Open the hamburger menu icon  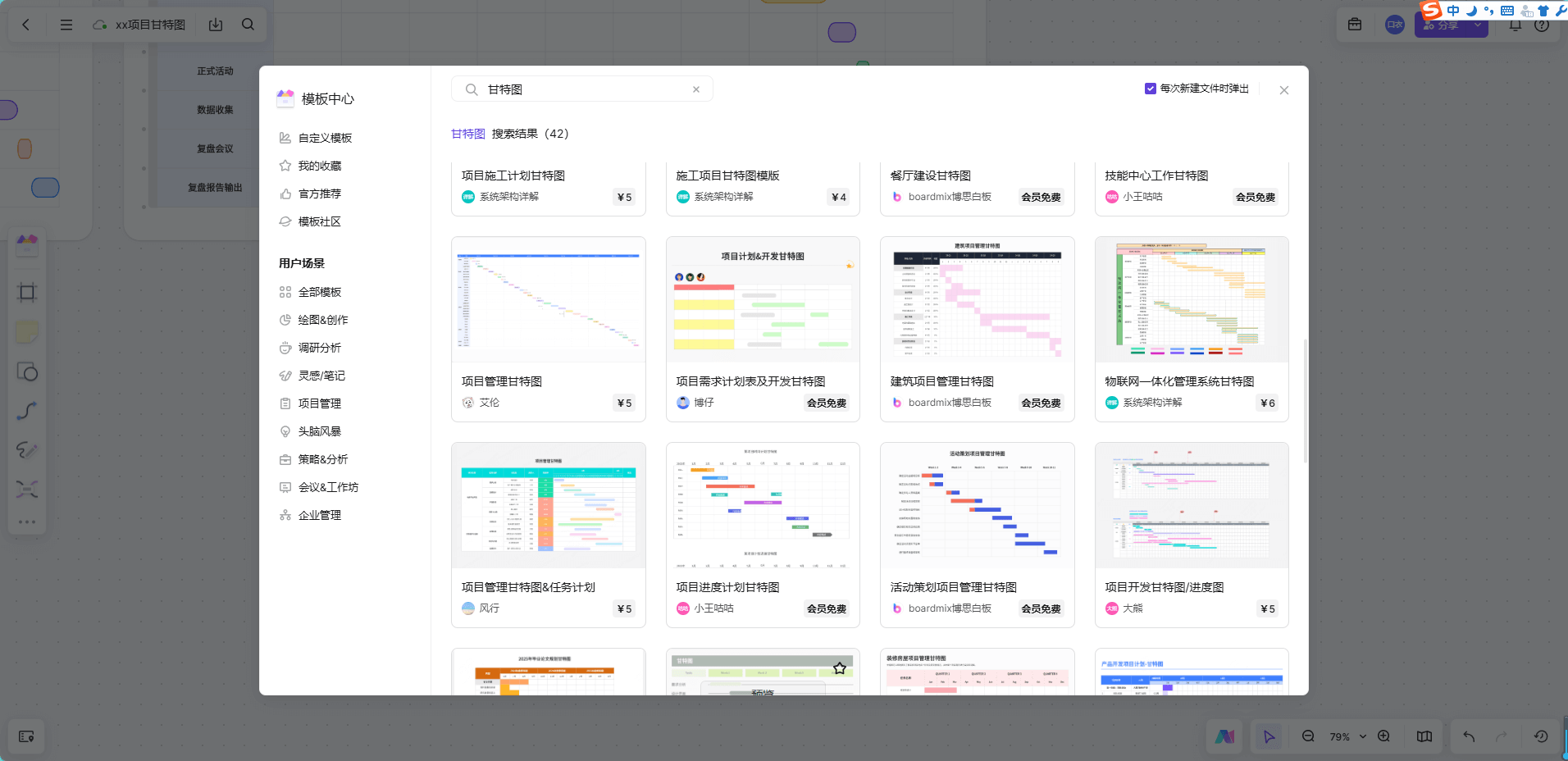66,25
